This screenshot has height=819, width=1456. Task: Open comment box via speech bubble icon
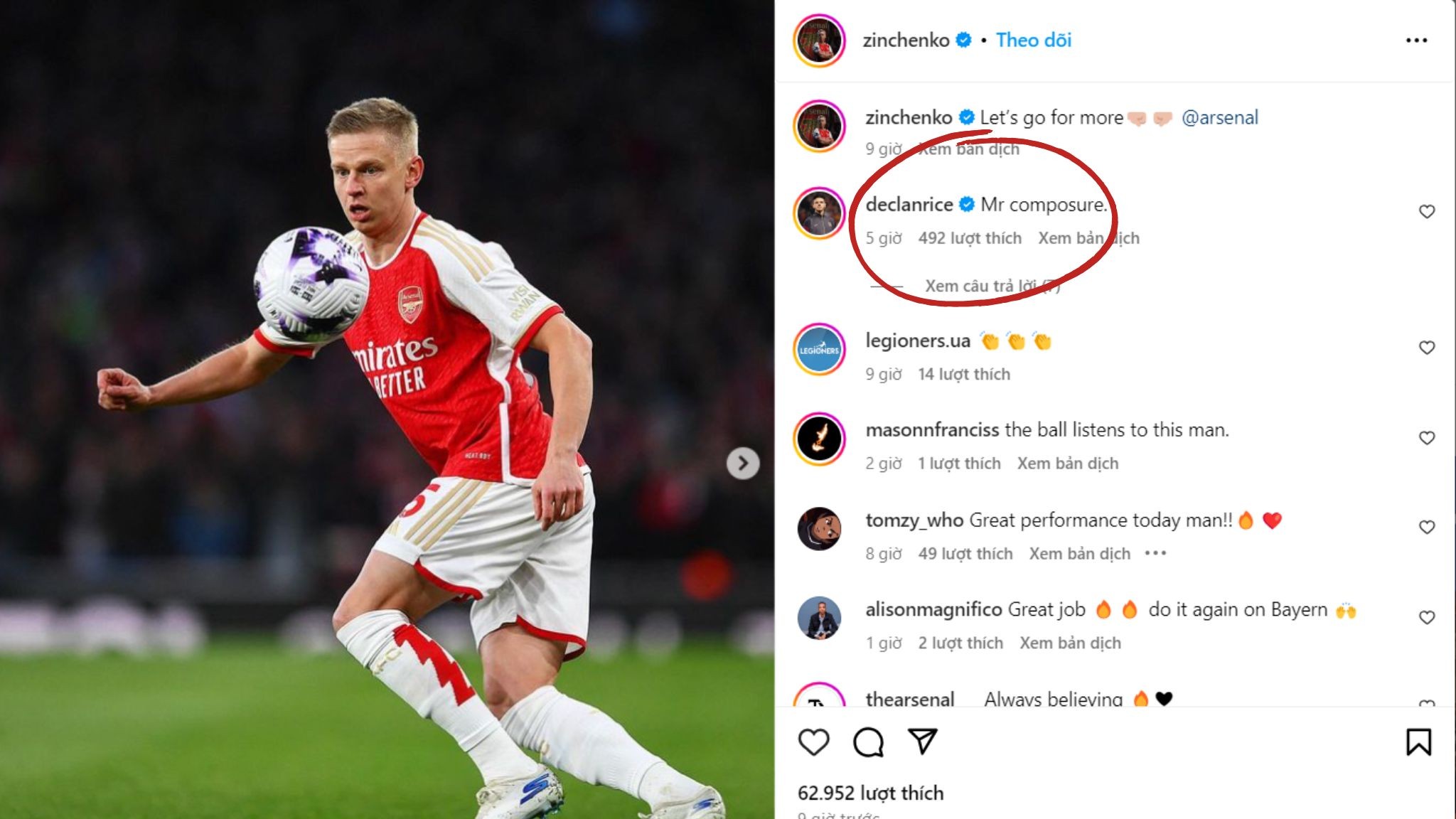(868, 742)
